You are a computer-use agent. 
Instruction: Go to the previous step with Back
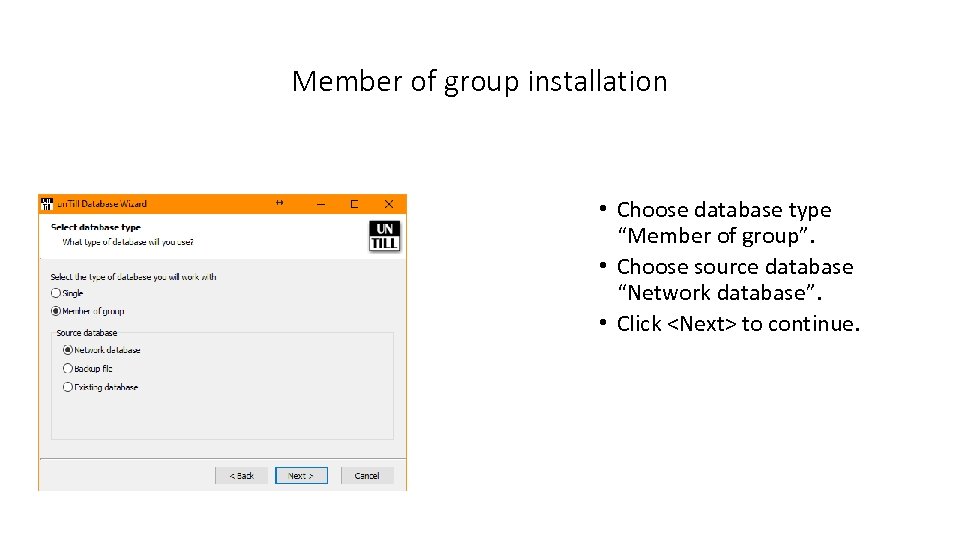point(242,476)
